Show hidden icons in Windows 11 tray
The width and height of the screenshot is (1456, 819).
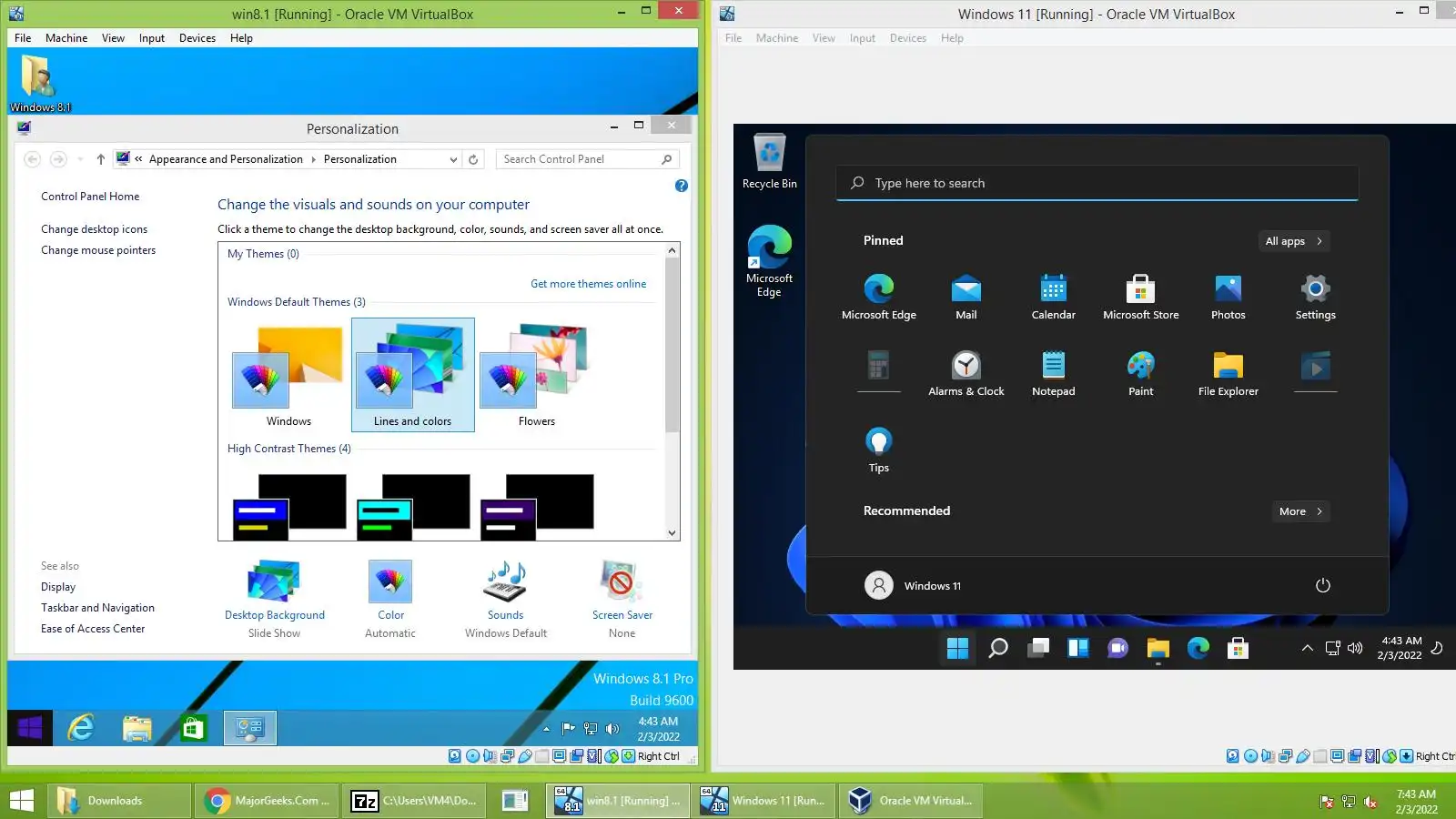pyautogui.click(x=1307, y=648)
